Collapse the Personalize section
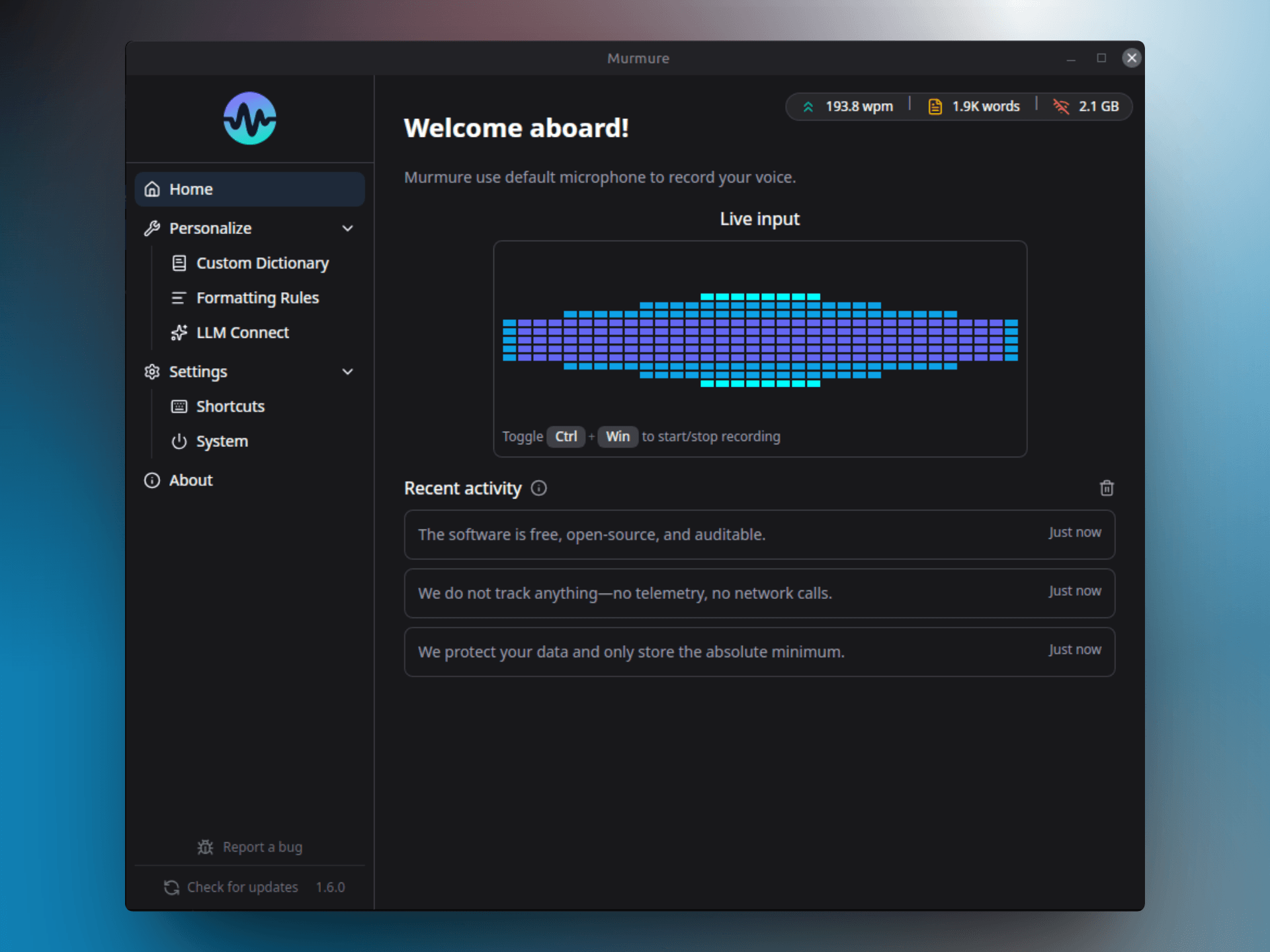This screenshot has height=952, width=1270. coord(347,228)
